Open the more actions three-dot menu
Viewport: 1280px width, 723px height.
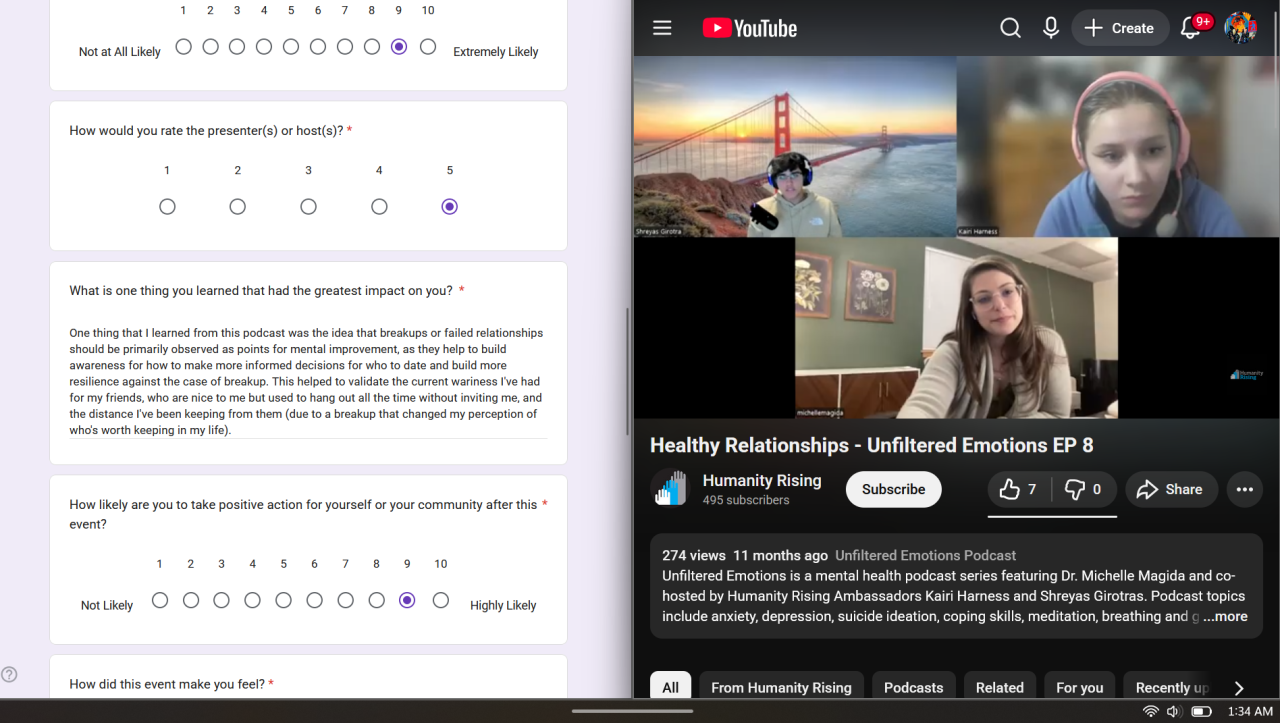click(1244, 489)
